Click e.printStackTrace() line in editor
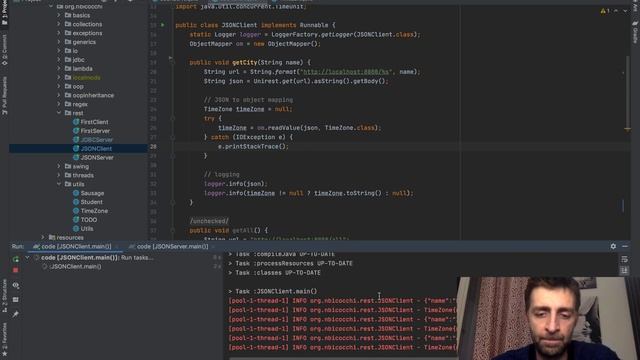Image resolution: width=640 pixels, height=360 pixels. pos(253,147)
